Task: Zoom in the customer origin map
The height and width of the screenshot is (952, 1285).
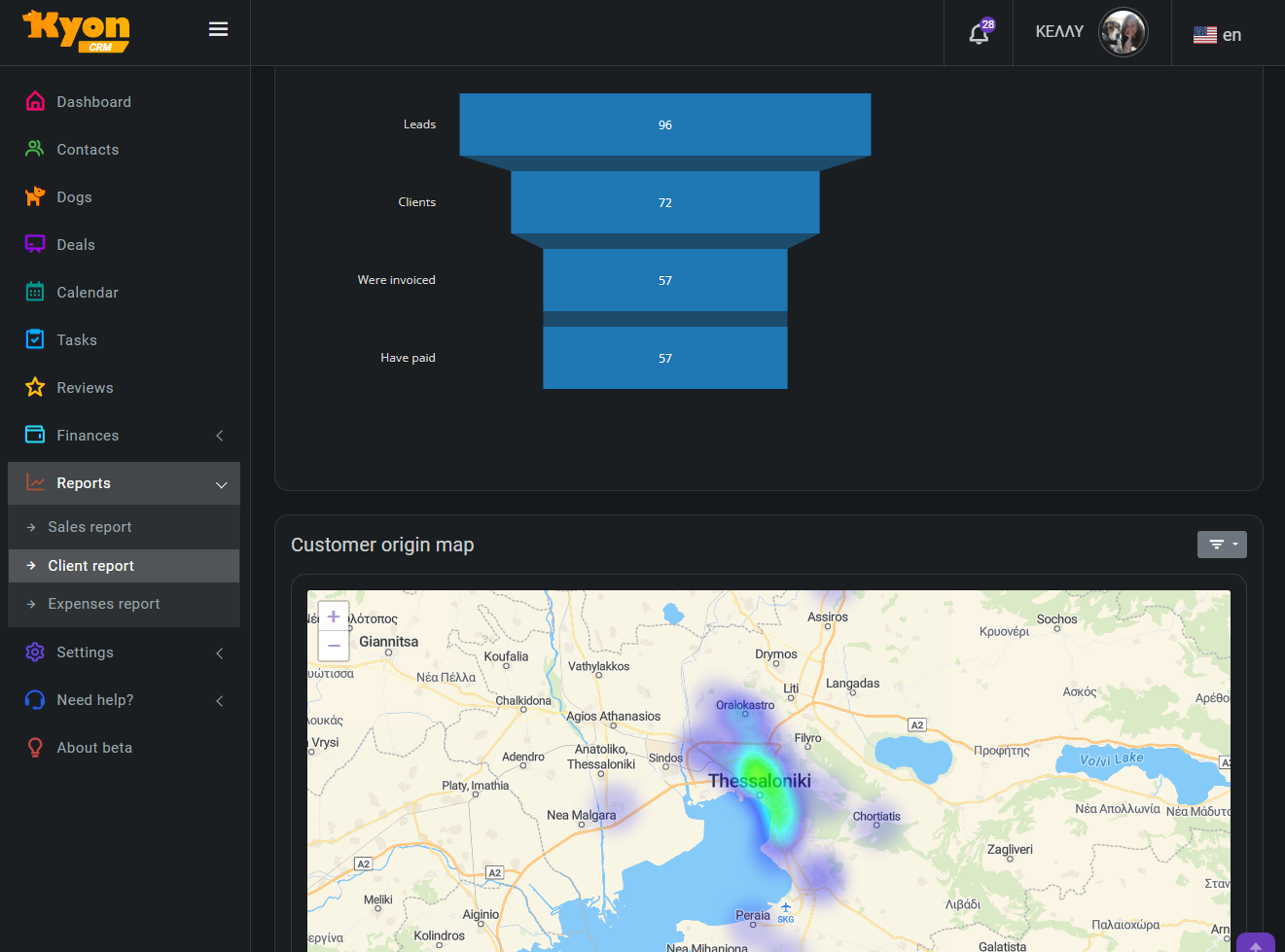Action: pos(334,617)
